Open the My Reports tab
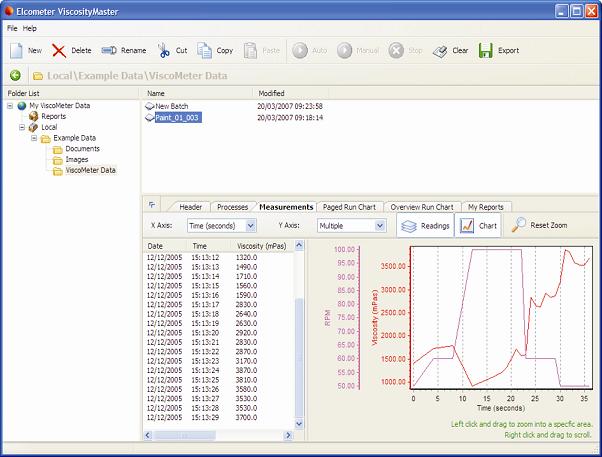Viewport: 602px width, 457px height. coord(486,207)
